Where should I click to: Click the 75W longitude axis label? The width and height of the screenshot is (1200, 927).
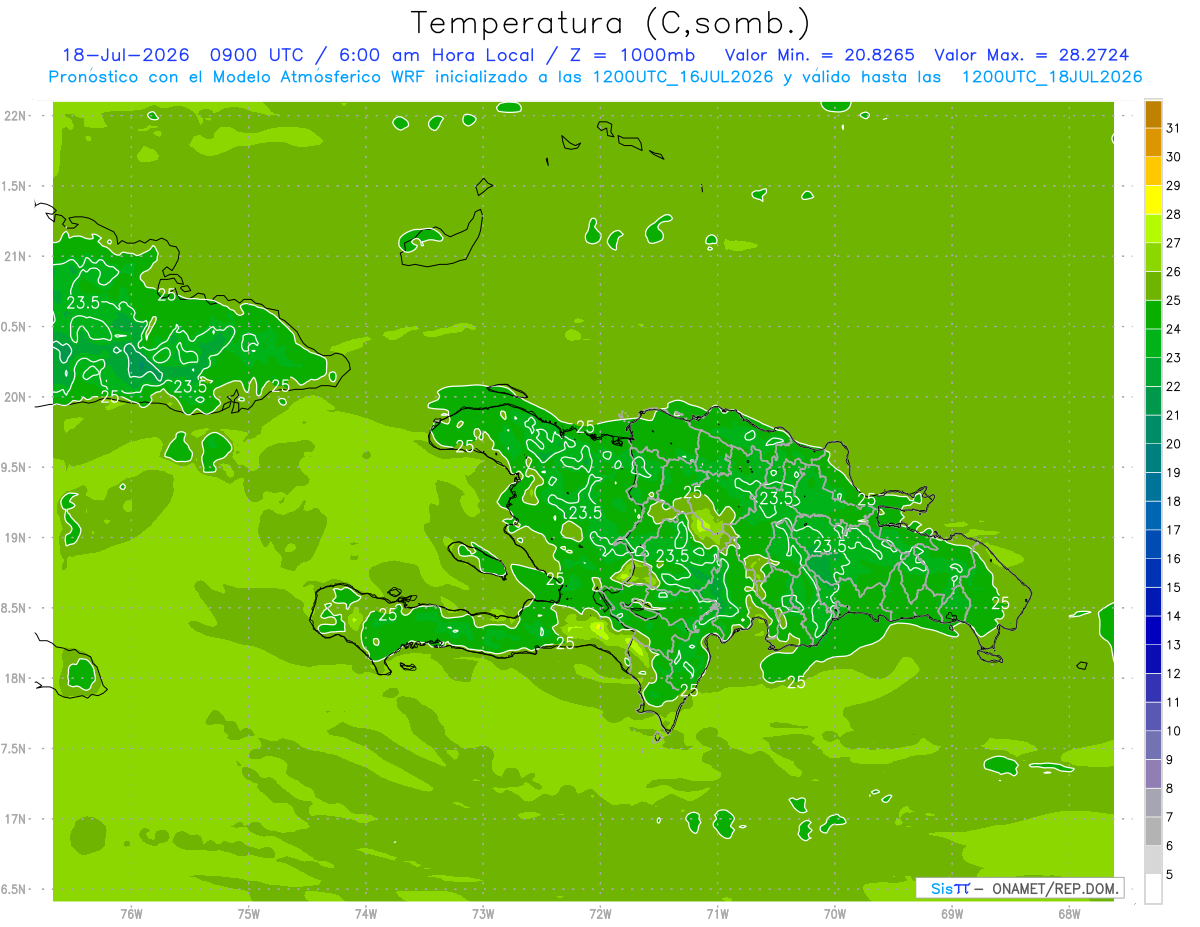[249, 914]
